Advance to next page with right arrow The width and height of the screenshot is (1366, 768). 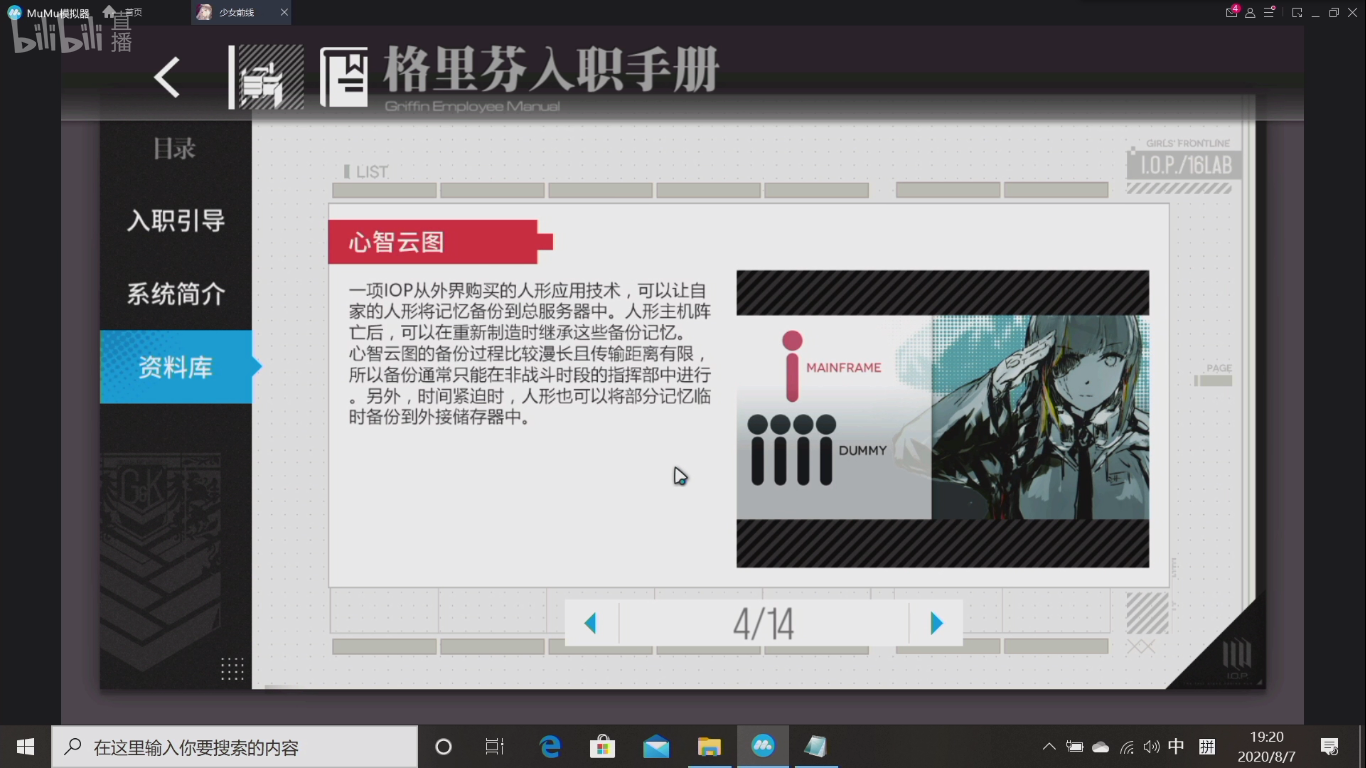pos(936,624)
